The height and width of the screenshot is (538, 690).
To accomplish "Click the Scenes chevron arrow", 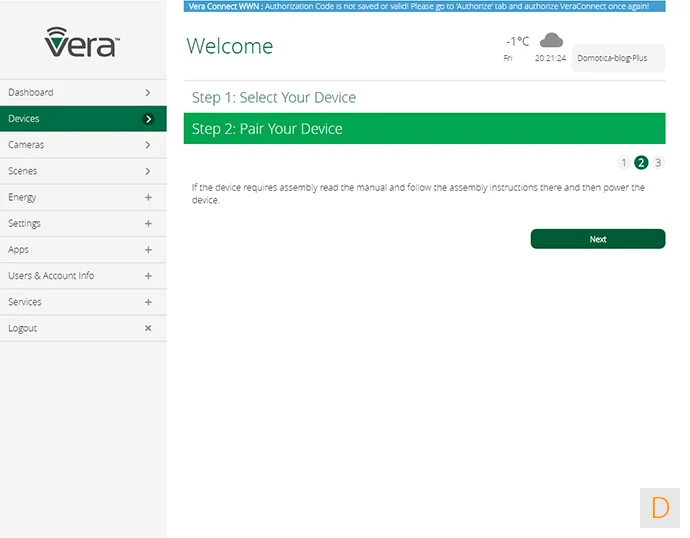I will (x=148, y=171).
